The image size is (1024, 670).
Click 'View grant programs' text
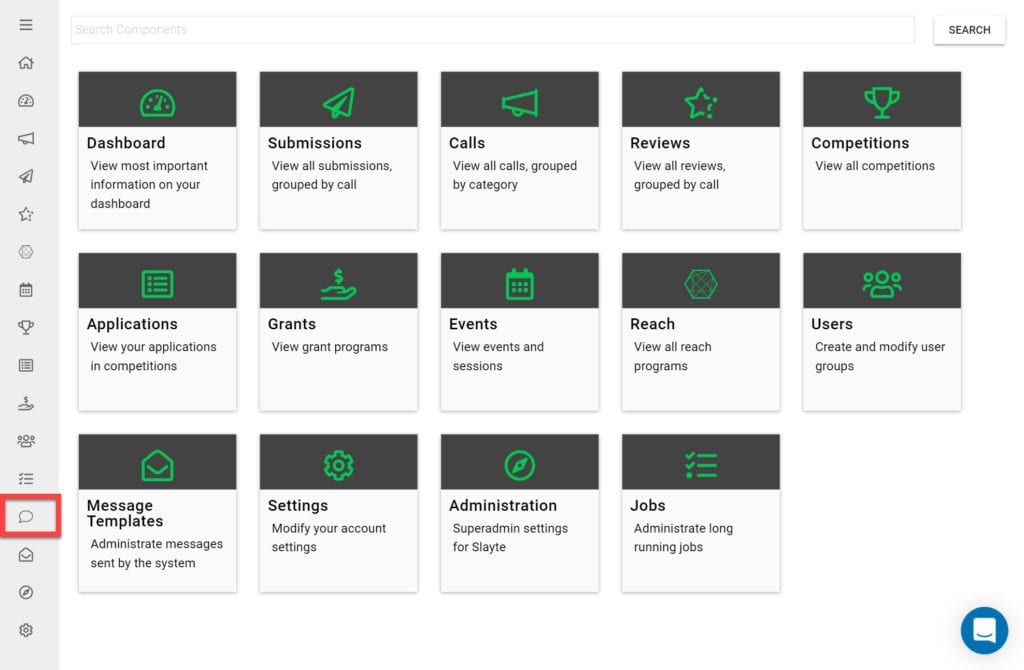pyautogui.click(x=330, y=347)
